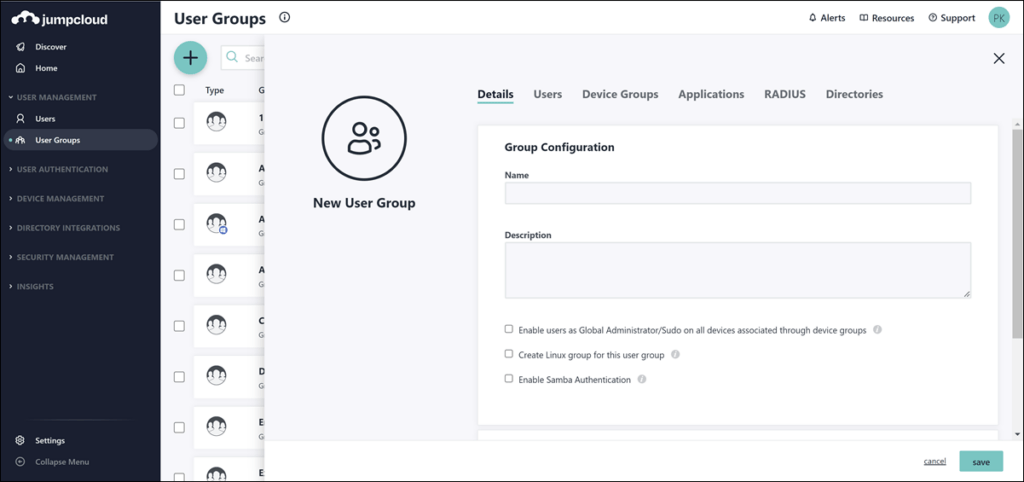Check Enable Samba Authentication
The width and height of the screenshot is (1024, 482).
pos(509,378)
